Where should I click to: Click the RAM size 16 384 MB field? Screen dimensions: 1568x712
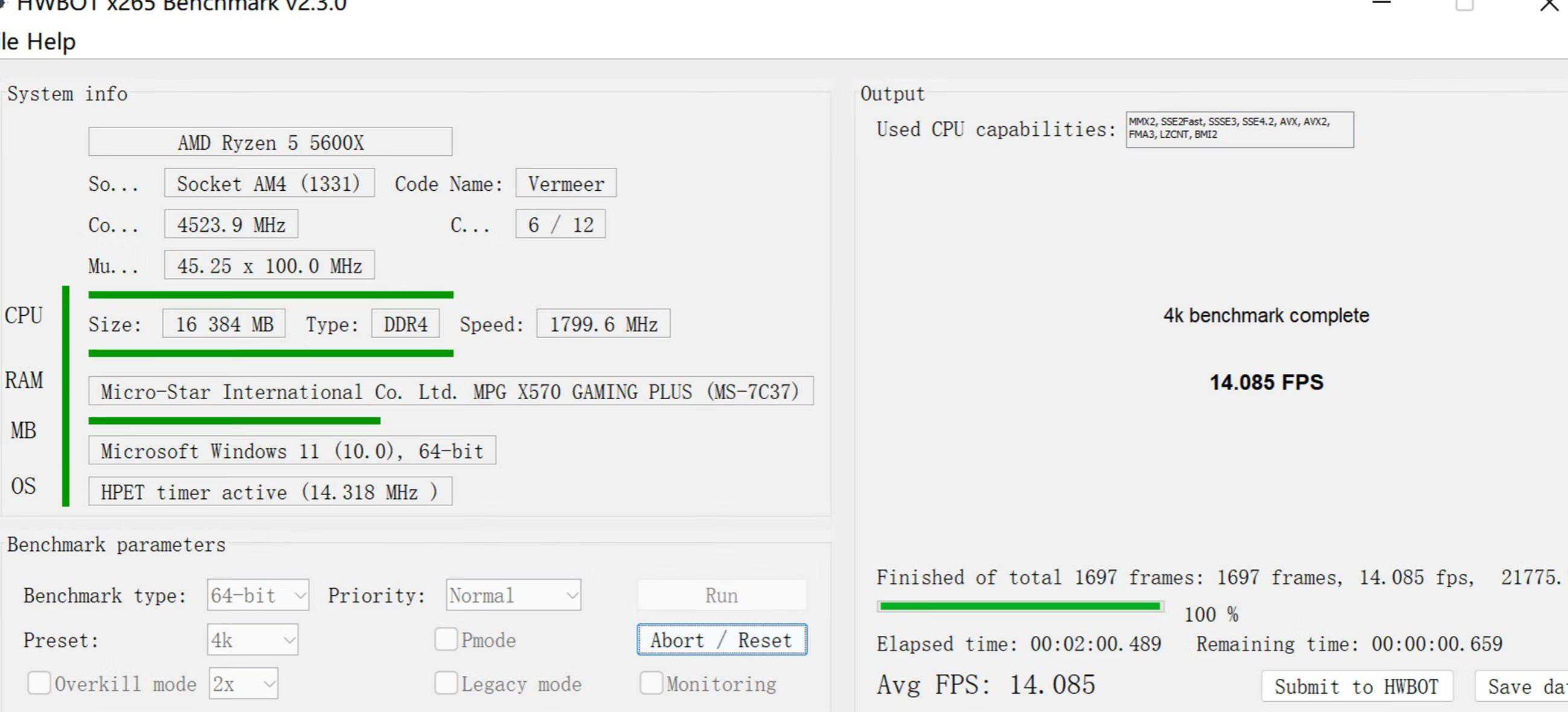tap(224, 324)
